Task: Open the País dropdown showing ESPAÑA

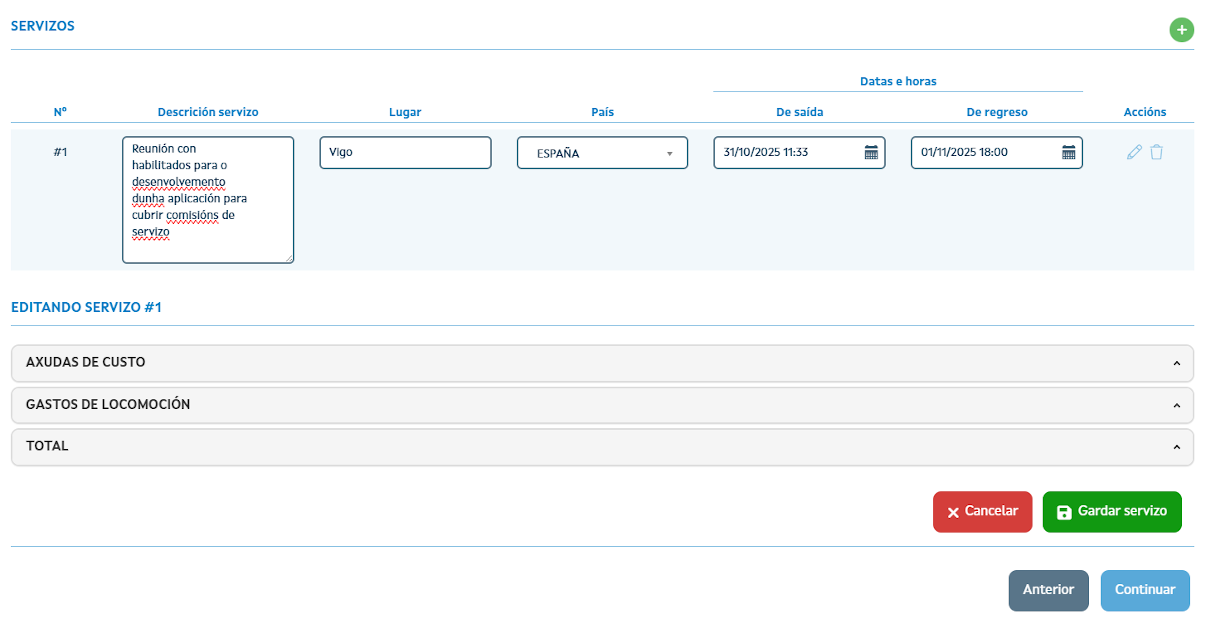Action: tap(602, 153)
